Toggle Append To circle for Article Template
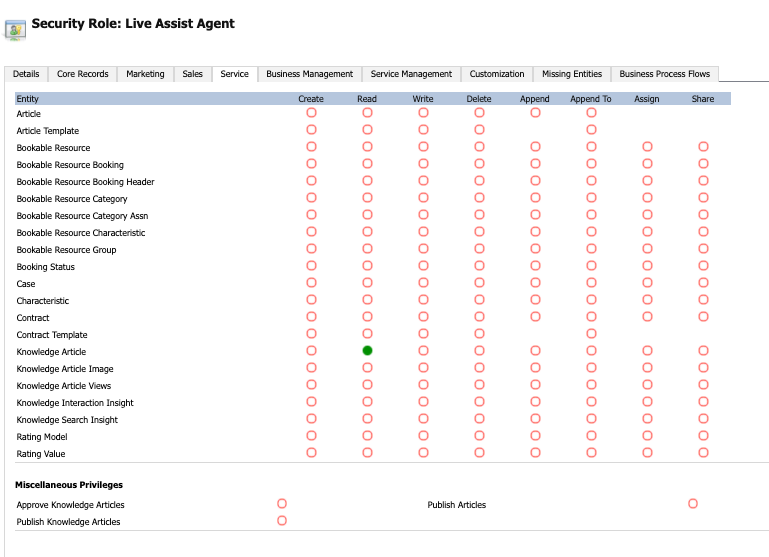Viewport: 769px width, 557px height. click(591, 129)
